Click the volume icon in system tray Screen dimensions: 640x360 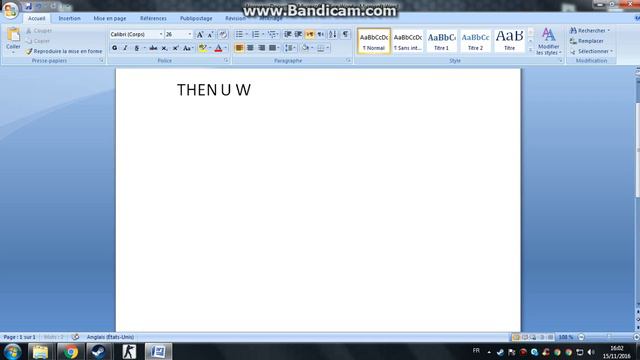tap(591, 352)
